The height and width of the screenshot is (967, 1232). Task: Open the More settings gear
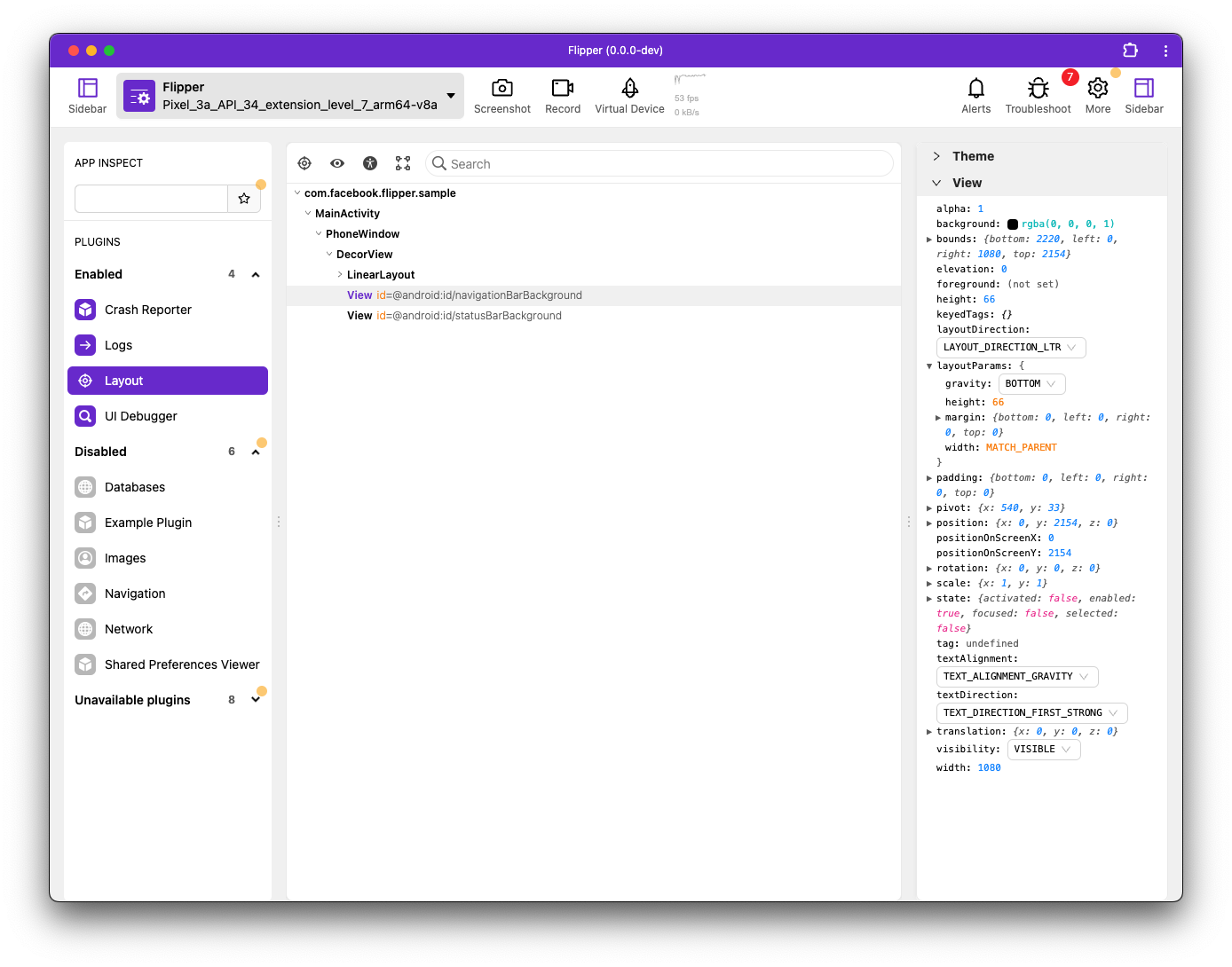(1098, 96)
